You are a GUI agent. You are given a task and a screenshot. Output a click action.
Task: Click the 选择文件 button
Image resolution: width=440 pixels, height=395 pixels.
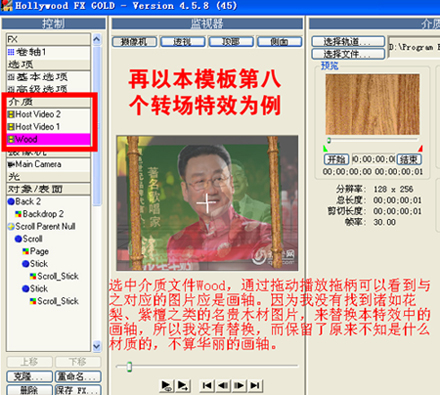[x=348, y=54]
